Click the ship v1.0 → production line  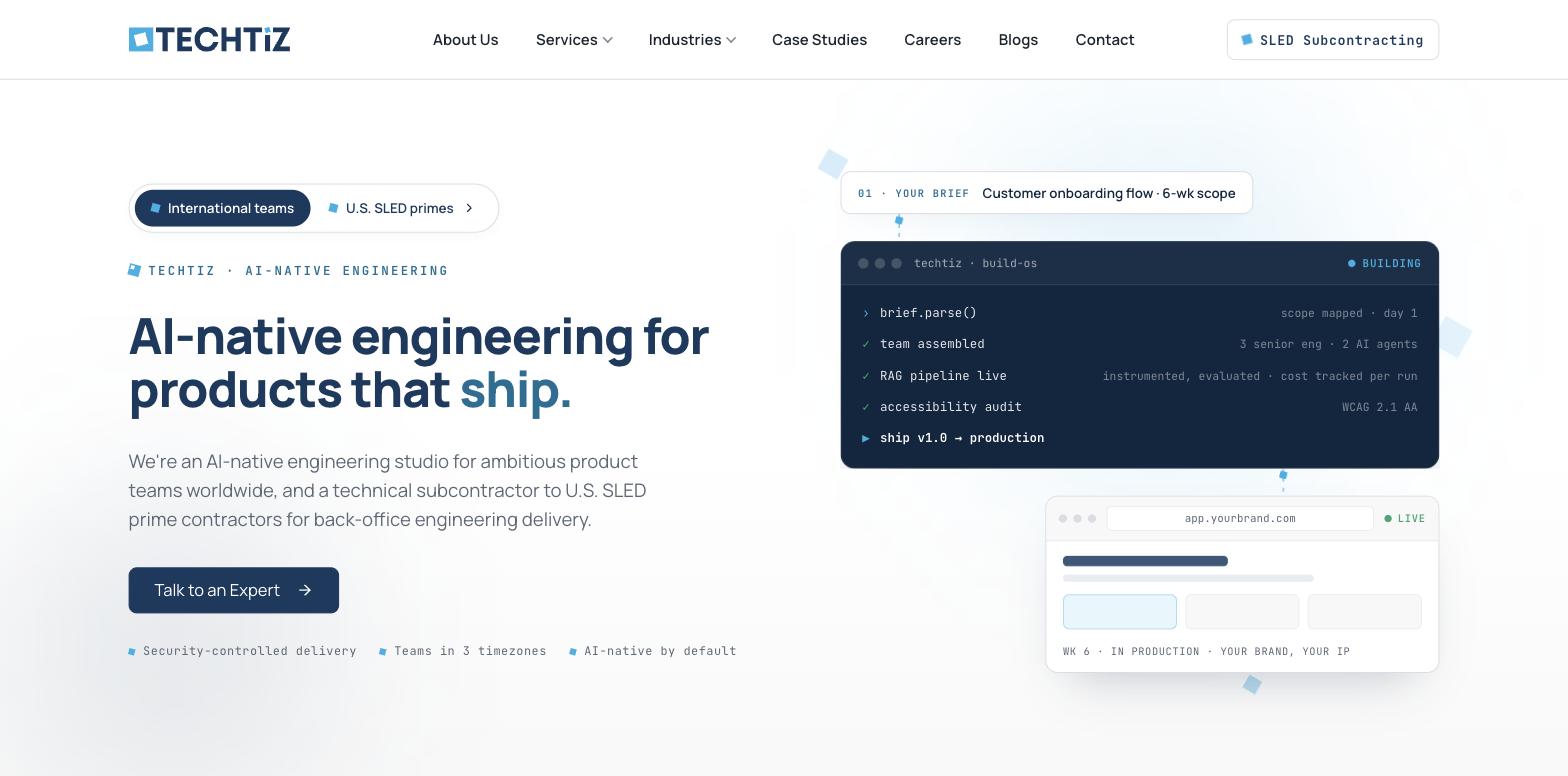(962, 438)
